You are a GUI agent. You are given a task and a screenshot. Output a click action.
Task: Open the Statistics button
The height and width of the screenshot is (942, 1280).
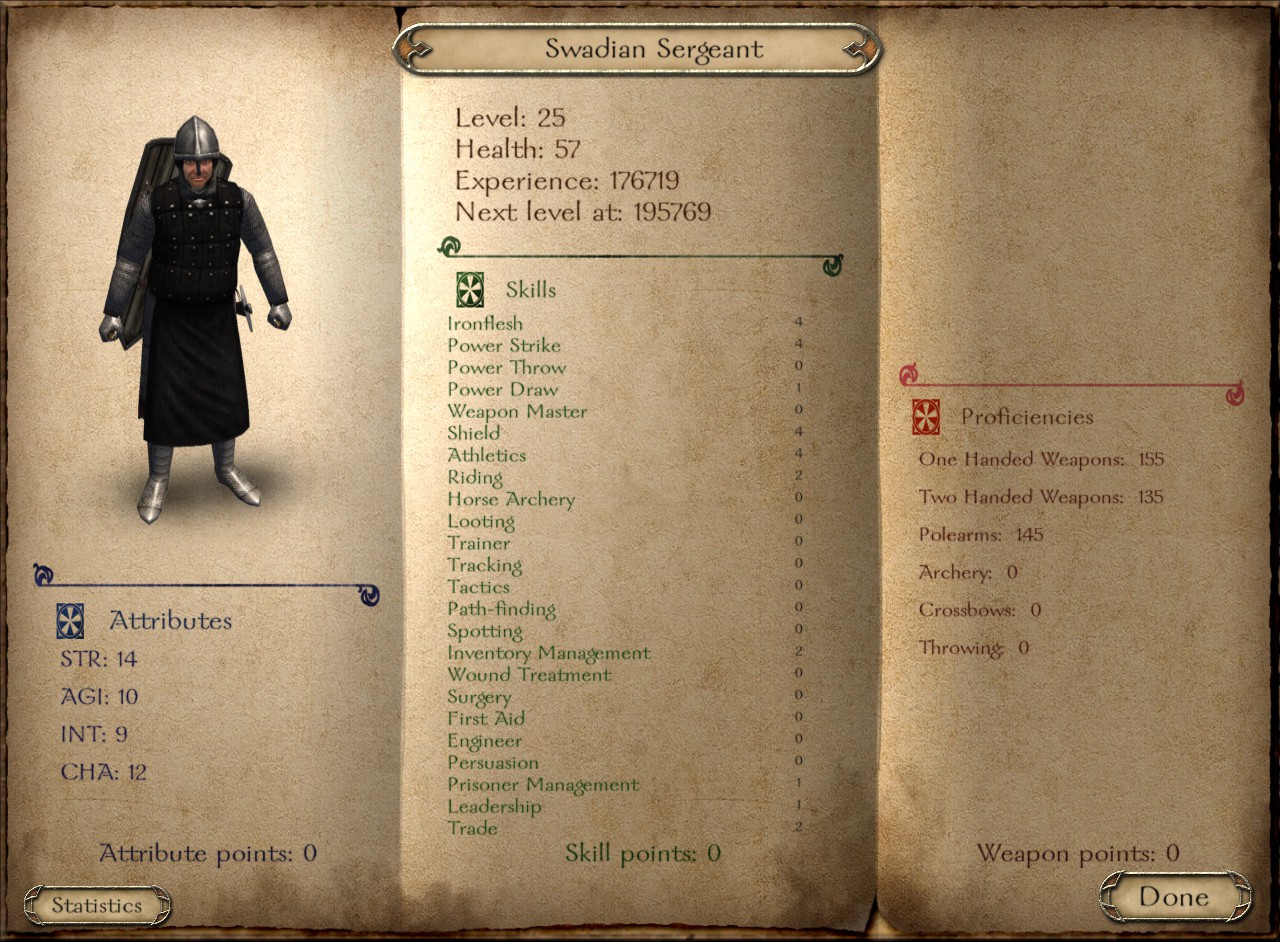(x=97, y=906)
